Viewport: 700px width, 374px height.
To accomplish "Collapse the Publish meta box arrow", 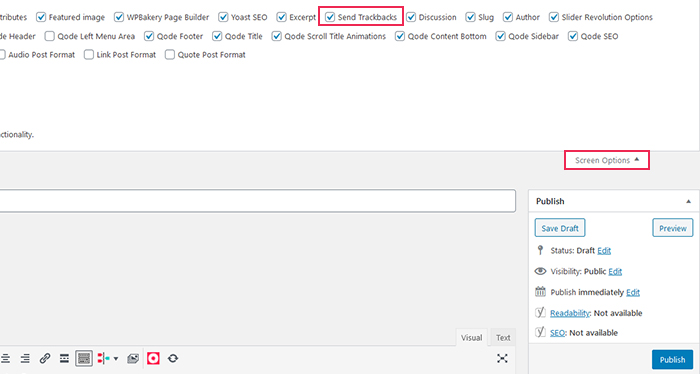I will tap(688, 201).
